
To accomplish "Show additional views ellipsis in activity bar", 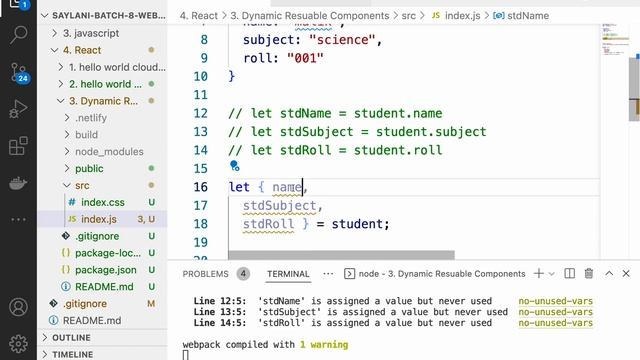I will click(18, 220).
